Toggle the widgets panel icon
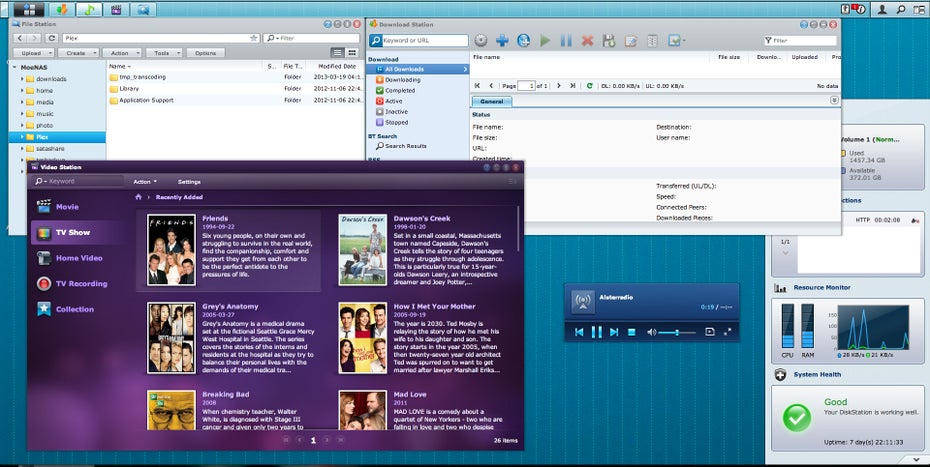Screen dimensions: 930x467 (918, 9)
